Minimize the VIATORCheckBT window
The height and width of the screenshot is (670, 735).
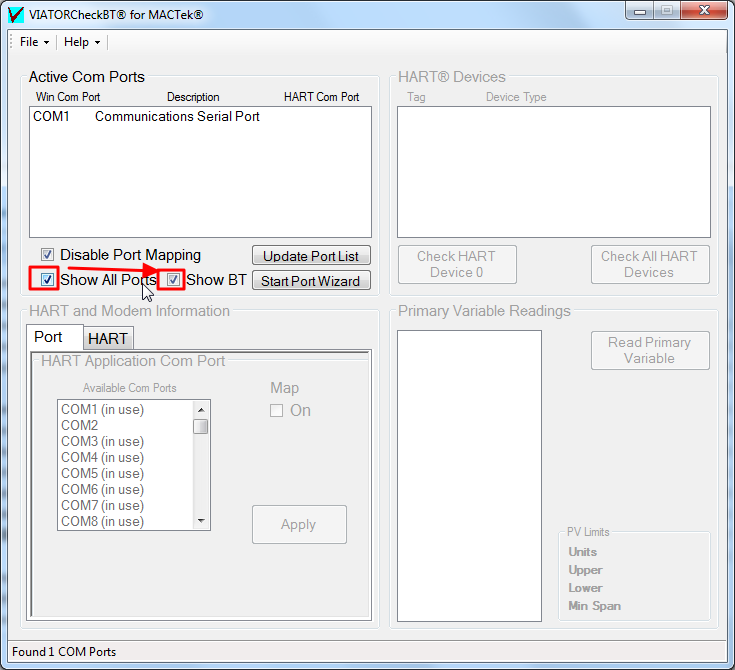pyautogui.click(x=639, y=11)
